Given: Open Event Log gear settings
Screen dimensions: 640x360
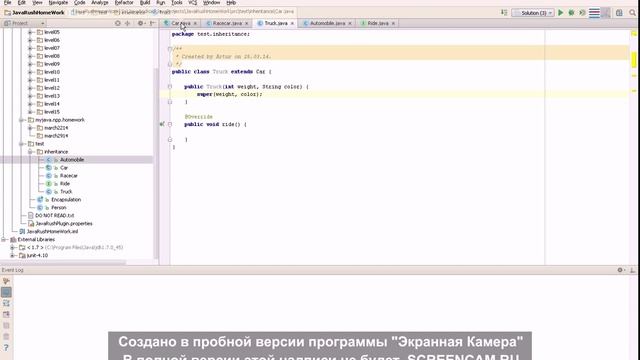Looking at the screenshot, I should tap(621, 270).
